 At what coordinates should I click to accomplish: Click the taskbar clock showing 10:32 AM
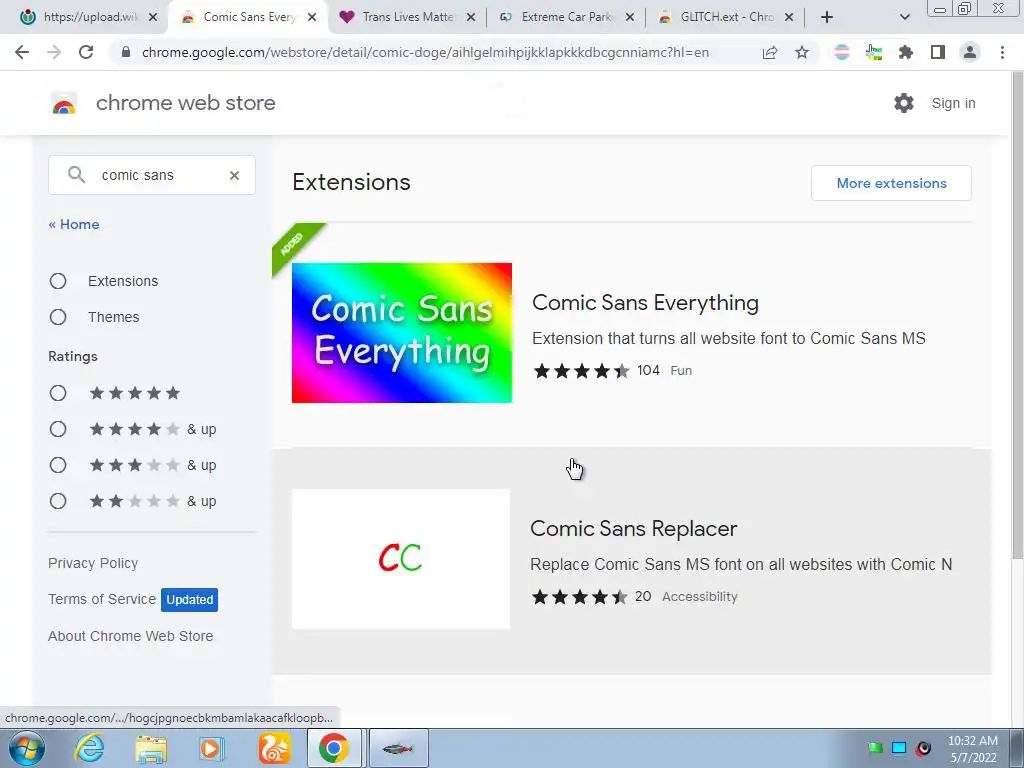pyautogui.click(x=972, y=749)
